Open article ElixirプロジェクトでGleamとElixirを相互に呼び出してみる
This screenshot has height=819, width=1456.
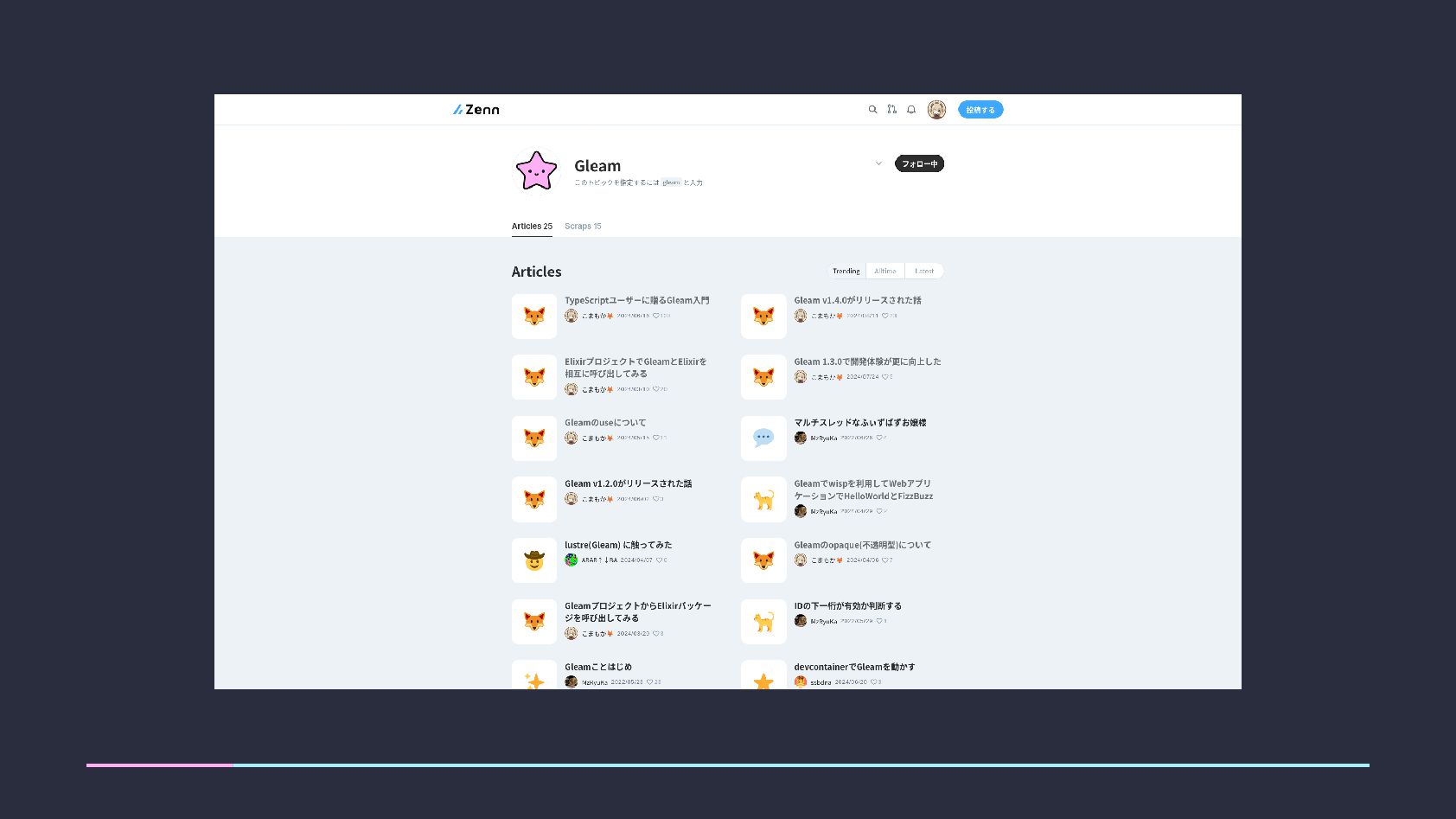tap(635, 368)
